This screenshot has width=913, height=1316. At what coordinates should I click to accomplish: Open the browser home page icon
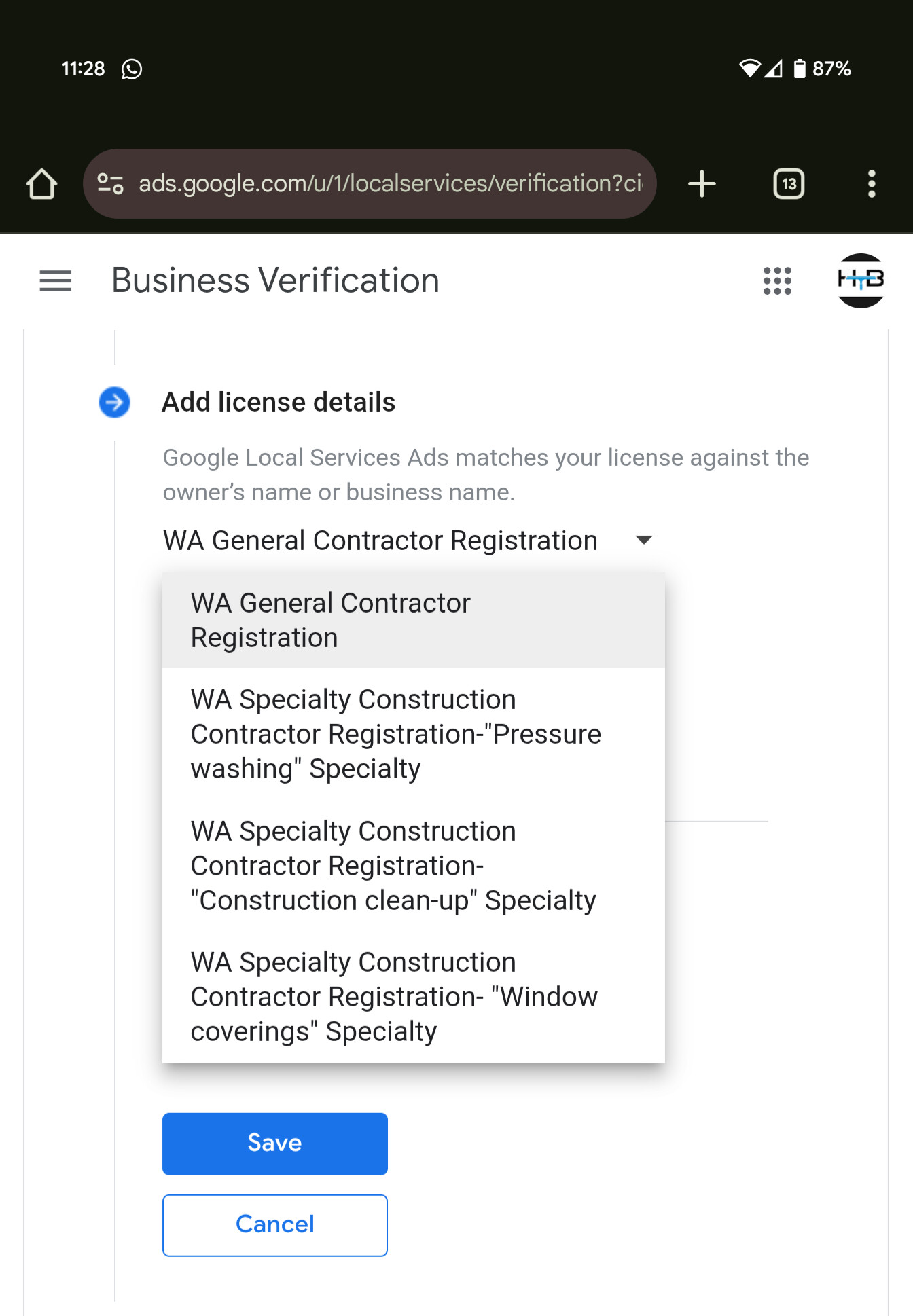coord(41,184)
